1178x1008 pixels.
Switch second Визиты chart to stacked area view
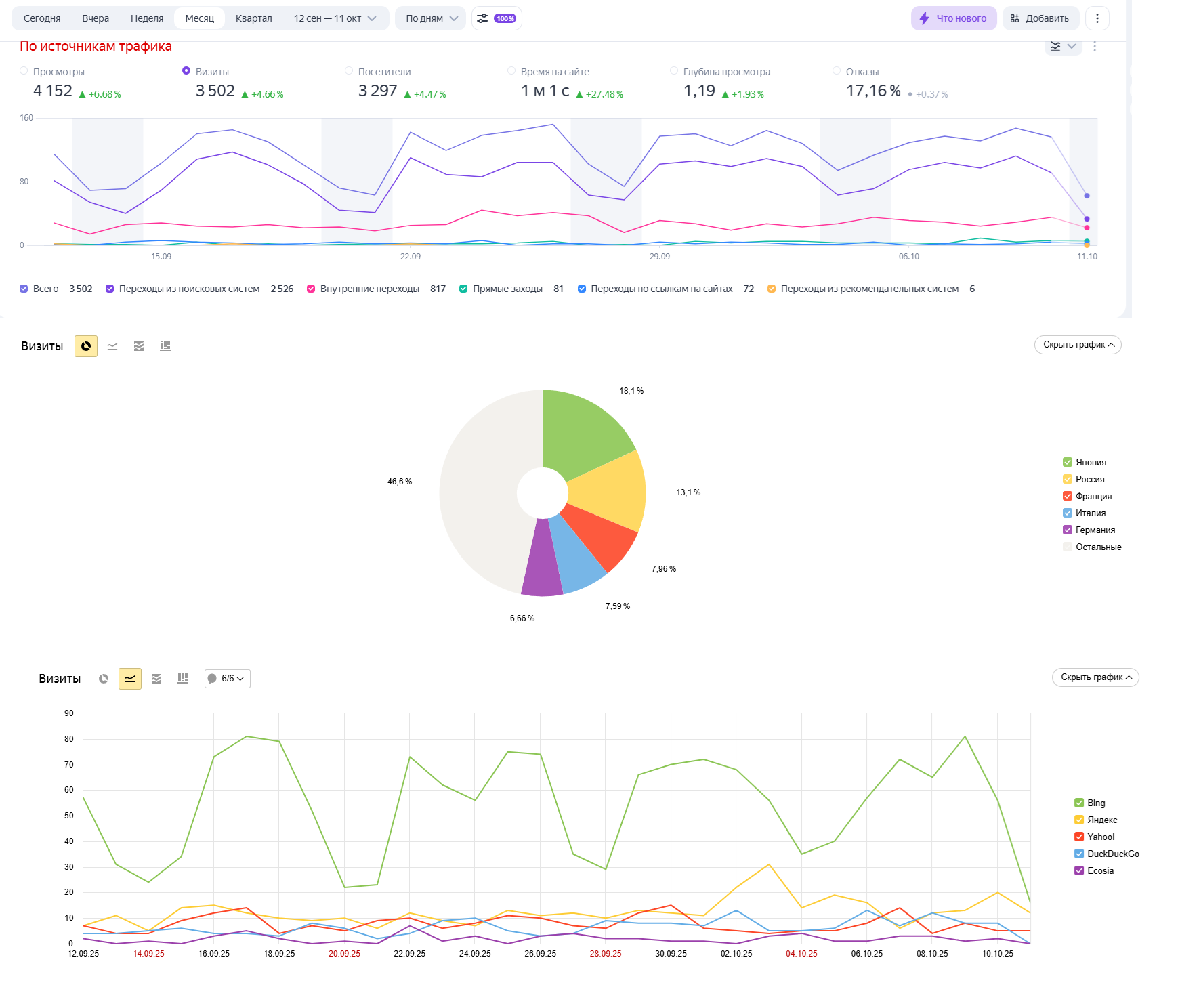pyautogui.click(x=156, y=679)
